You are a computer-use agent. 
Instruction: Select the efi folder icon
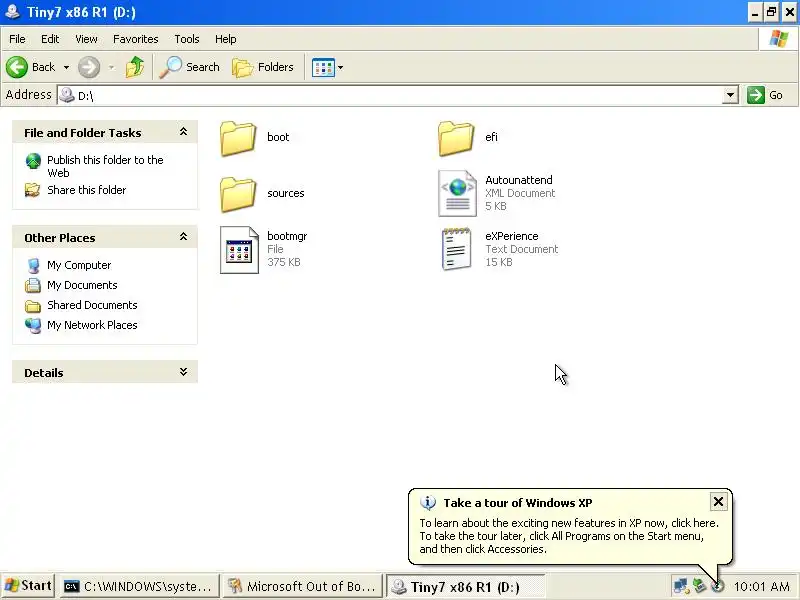coord(456,138)
